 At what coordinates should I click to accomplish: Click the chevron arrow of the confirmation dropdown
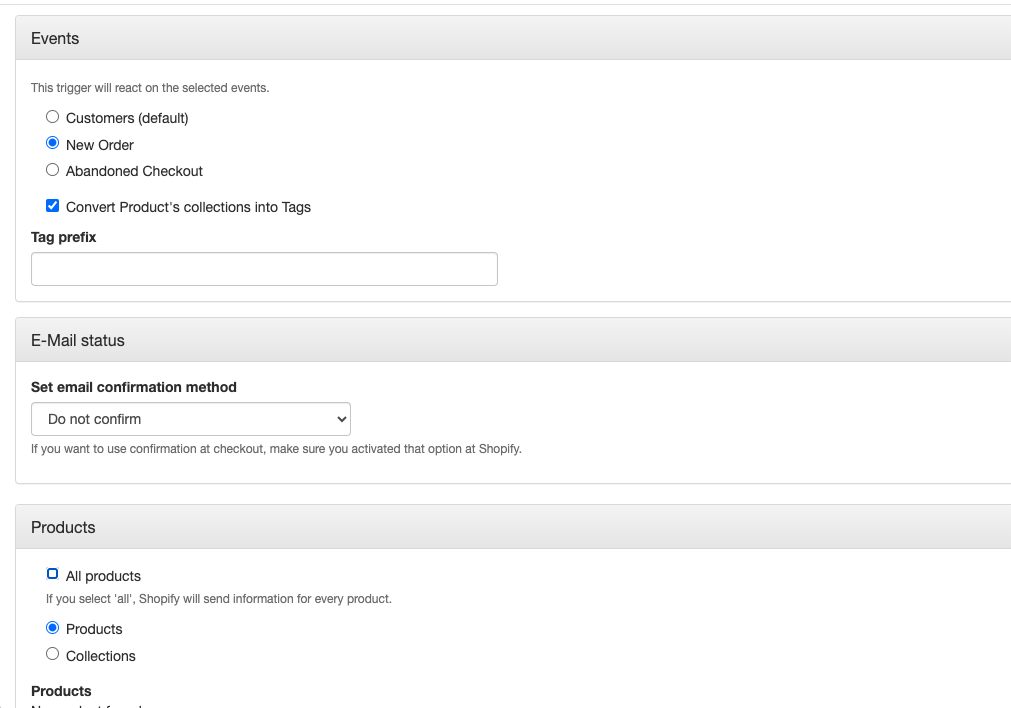342,419
